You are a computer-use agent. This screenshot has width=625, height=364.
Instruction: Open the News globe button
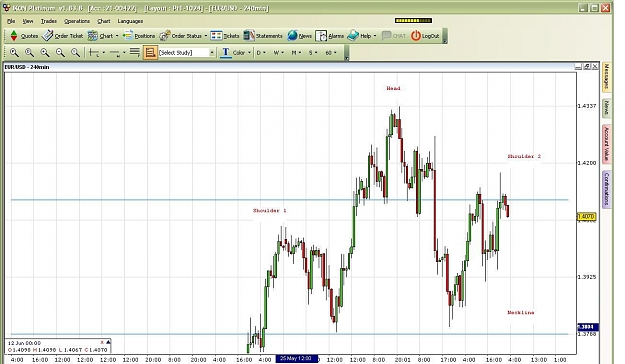(299, 36)
